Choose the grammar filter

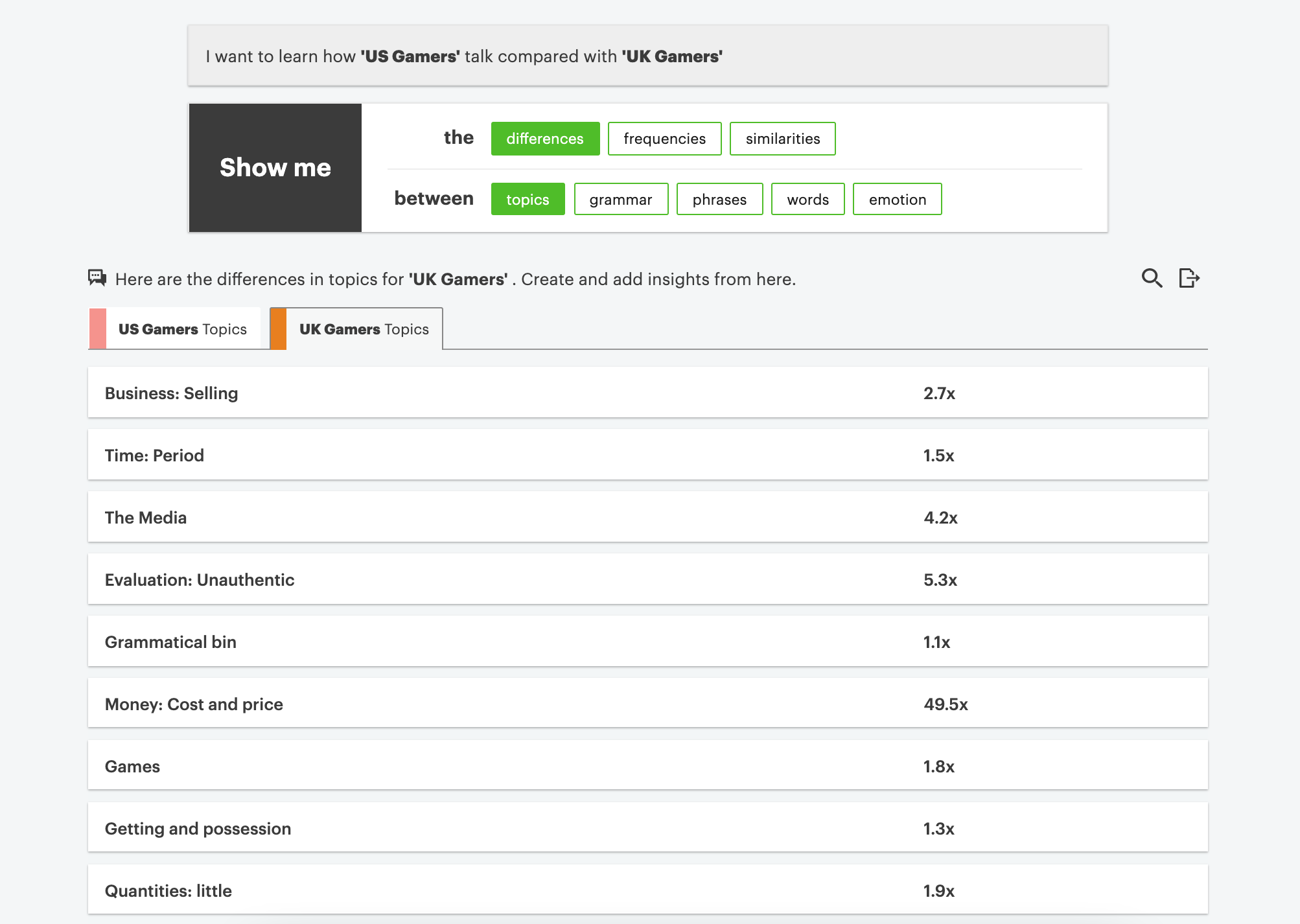click(621, 199)
